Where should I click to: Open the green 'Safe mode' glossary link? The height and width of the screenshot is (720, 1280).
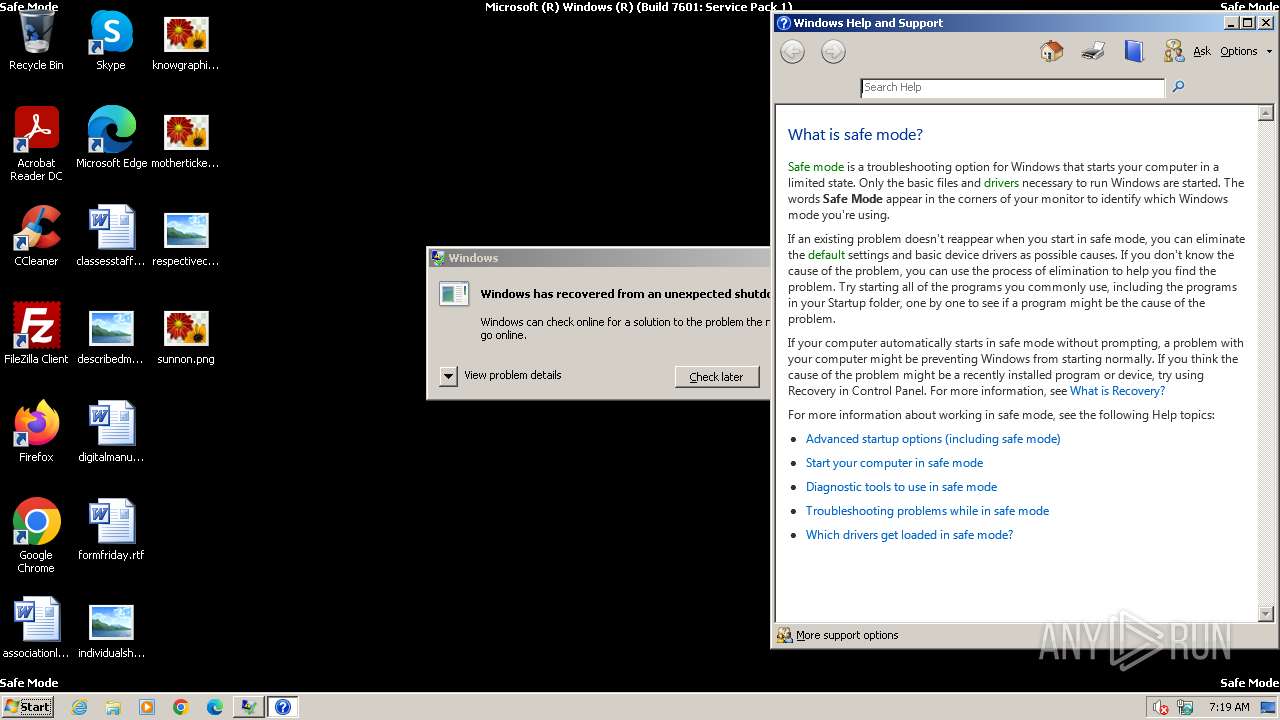point(816,167)
